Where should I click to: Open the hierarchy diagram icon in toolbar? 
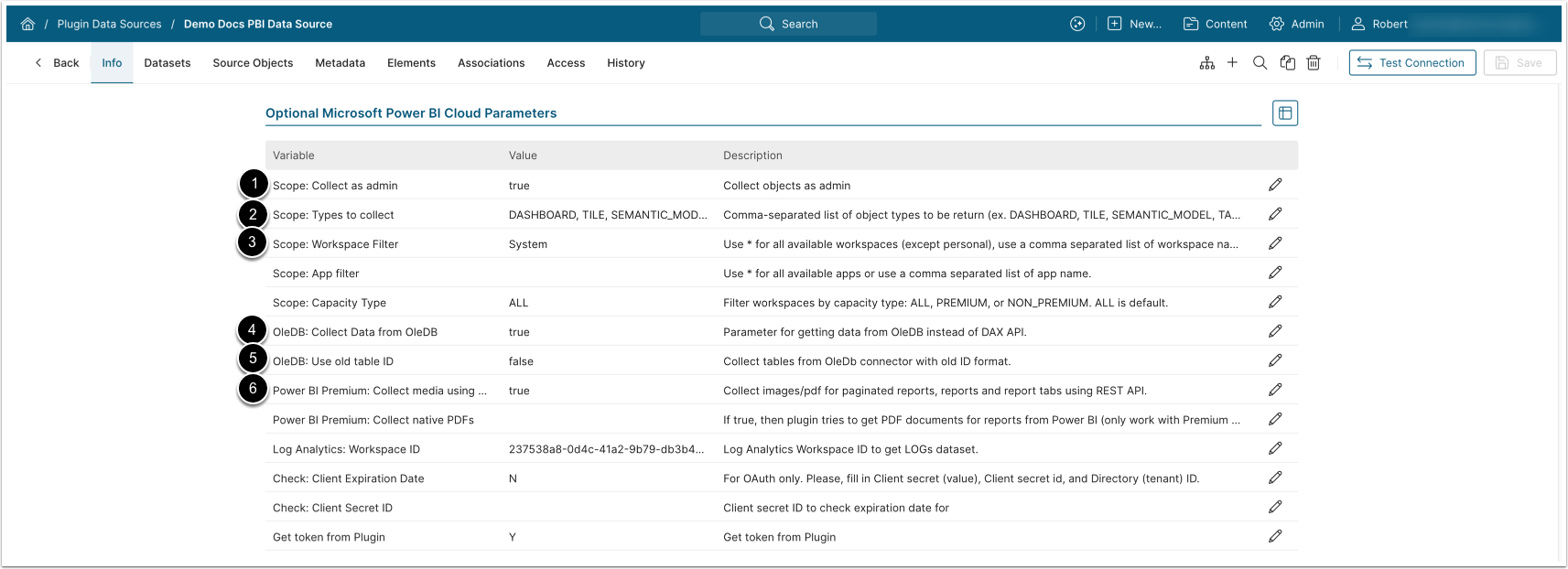point(1206,63)
